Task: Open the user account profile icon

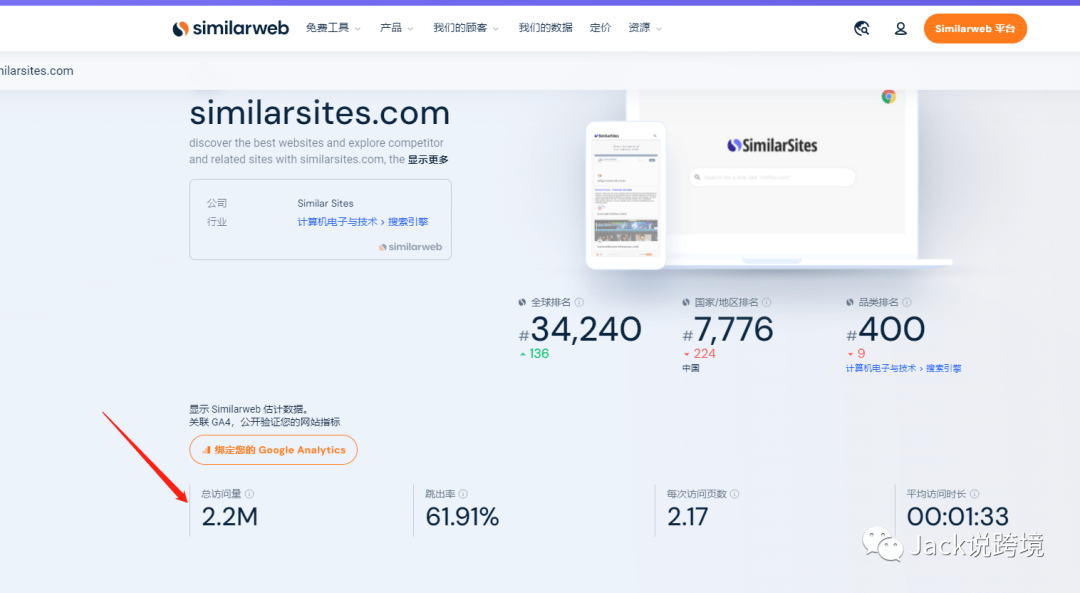Action: (900, 28)
